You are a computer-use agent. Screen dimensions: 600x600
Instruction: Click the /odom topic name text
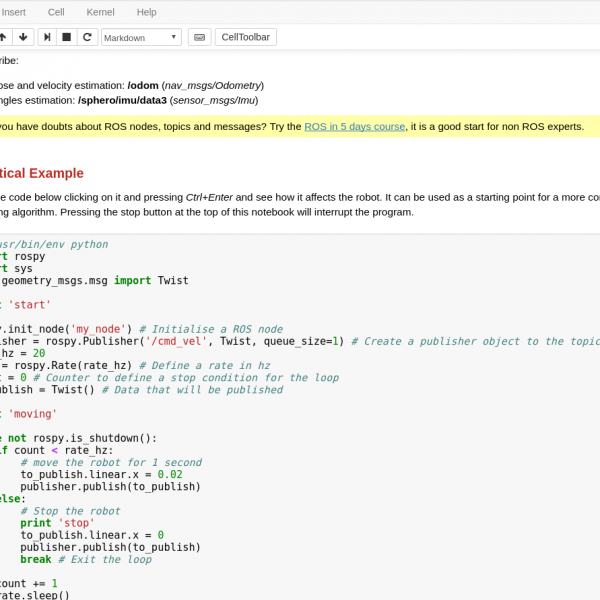click(x=143, y=85)
